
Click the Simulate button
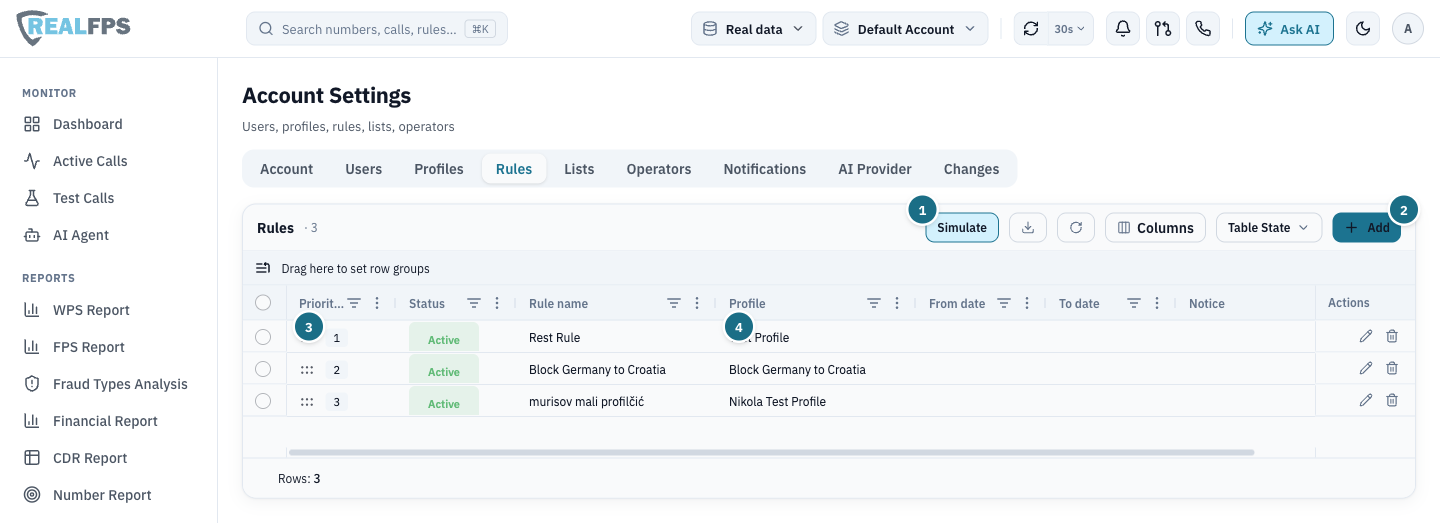click(x=962, y=228)
